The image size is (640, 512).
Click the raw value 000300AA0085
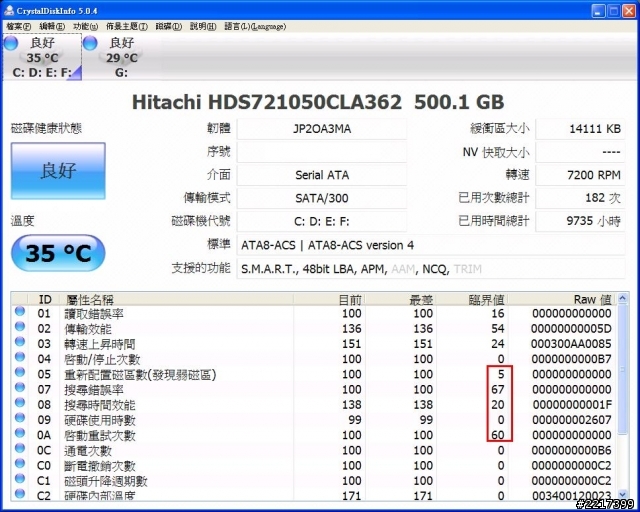571,344
